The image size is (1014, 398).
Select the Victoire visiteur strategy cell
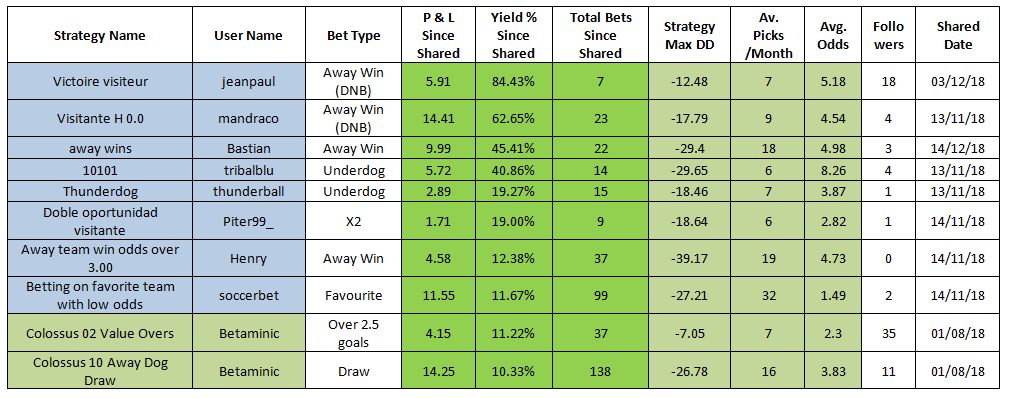click(x=100, y=81)
